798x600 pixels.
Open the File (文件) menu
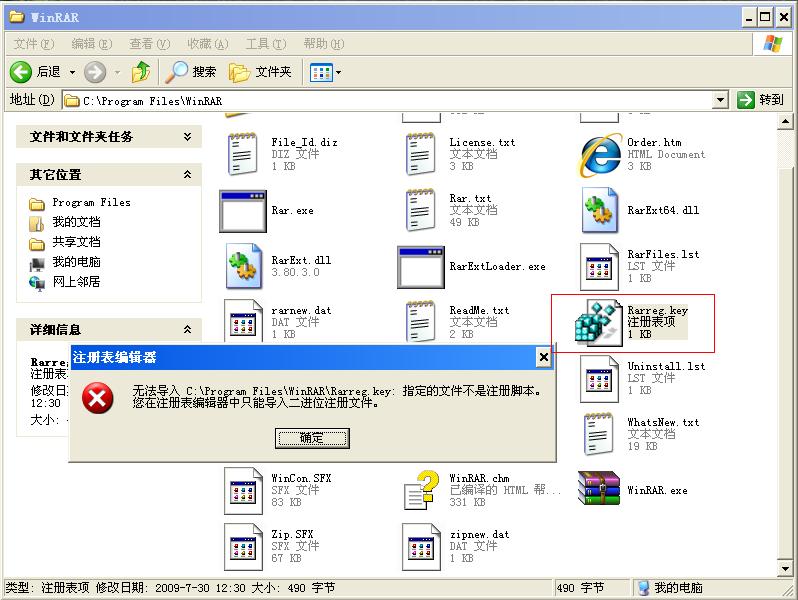point(34,44)
